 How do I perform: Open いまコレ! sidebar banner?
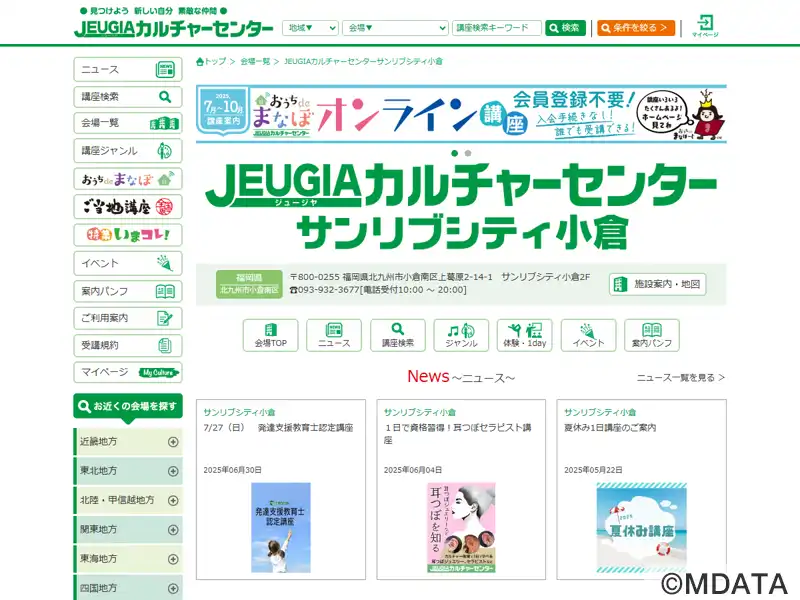pos(128,235)
